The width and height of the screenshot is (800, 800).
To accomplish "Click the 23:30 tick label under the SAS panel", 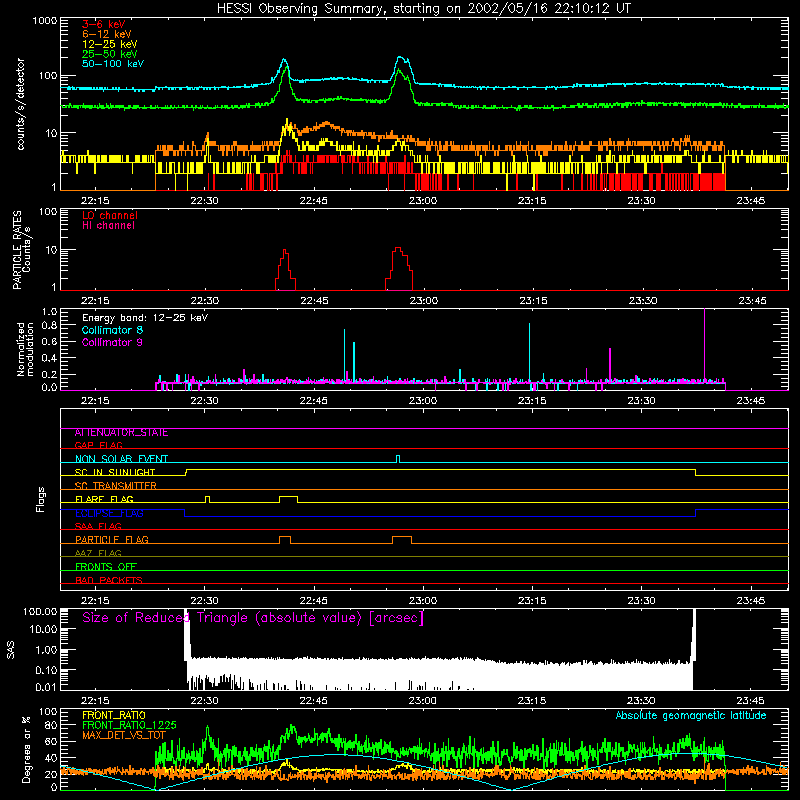I will (641, 701).
